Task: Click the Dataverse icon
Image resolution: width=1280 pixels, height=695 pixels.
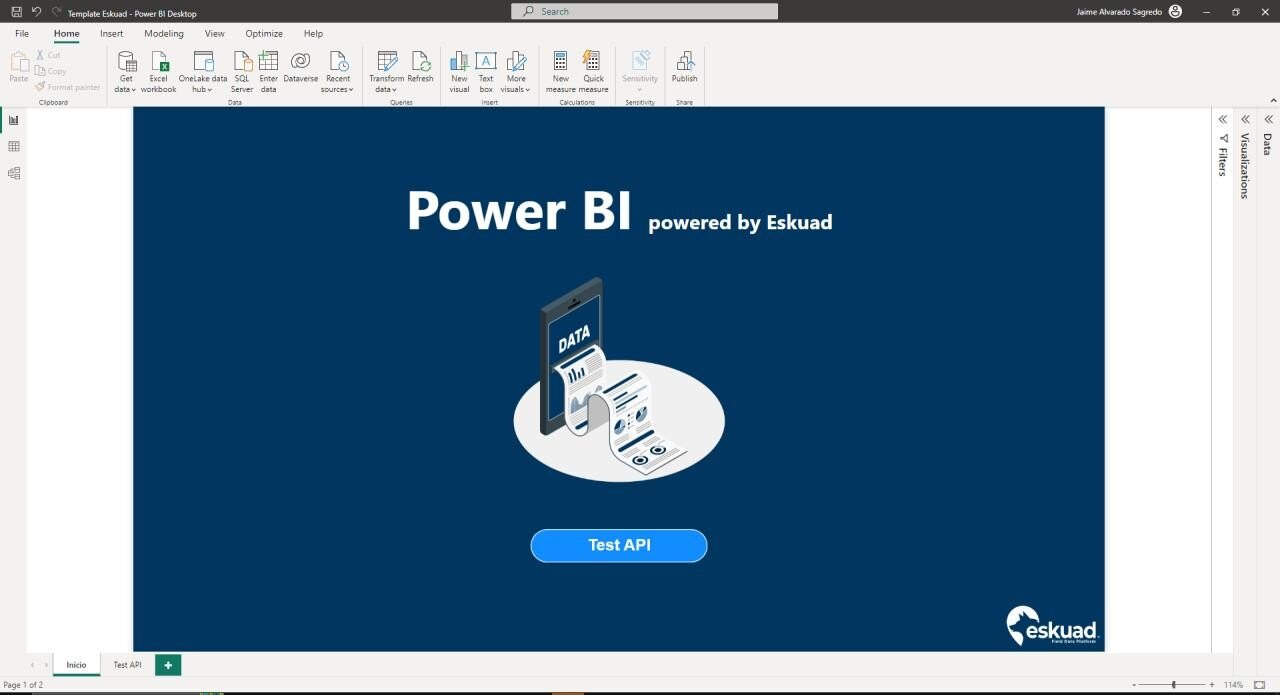Action: (300, 60)
